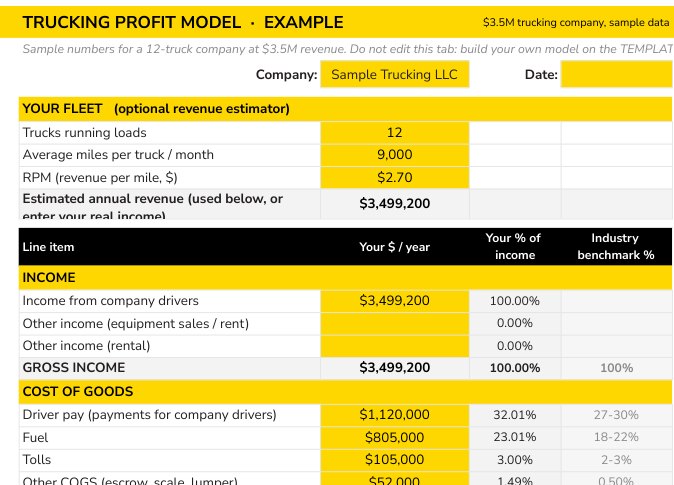Click the Your % of income column header
674x485 pixels.
[x=515, y=246]
